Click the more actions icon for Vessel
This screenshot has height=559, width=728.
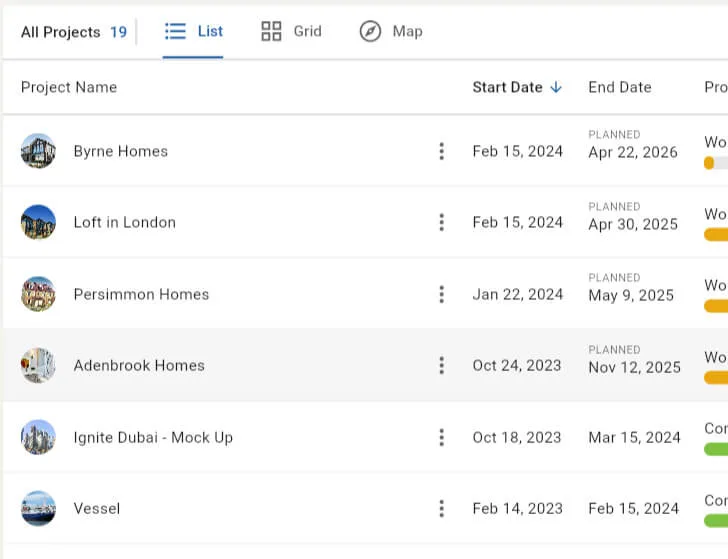point(441,508)
